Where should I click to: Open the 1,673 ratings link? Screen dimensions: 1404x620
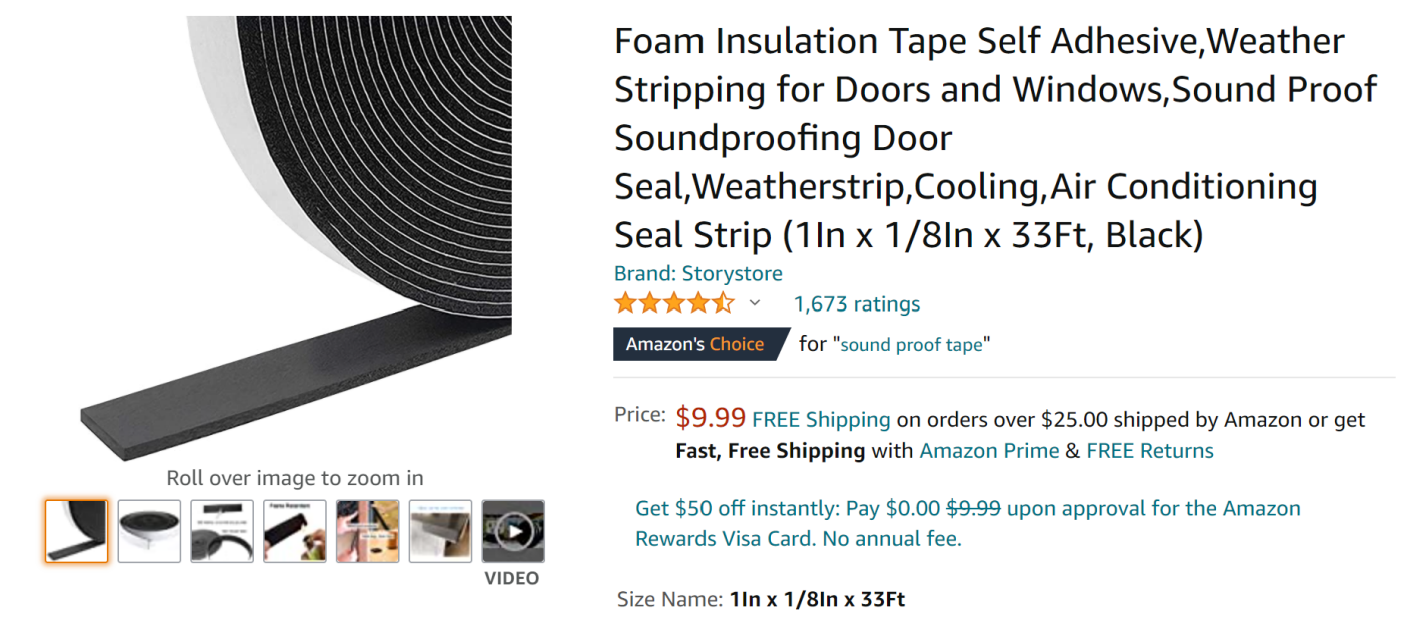pos(856,304)
